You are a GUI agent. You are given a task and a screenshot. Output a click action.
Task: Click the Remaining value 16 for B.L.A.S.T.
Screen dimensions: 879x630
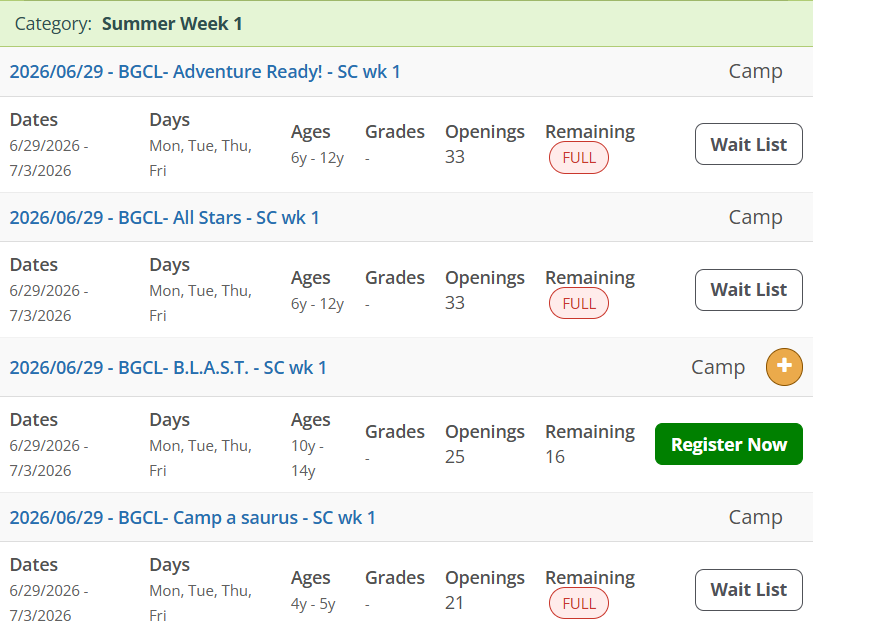coord(555,457)
